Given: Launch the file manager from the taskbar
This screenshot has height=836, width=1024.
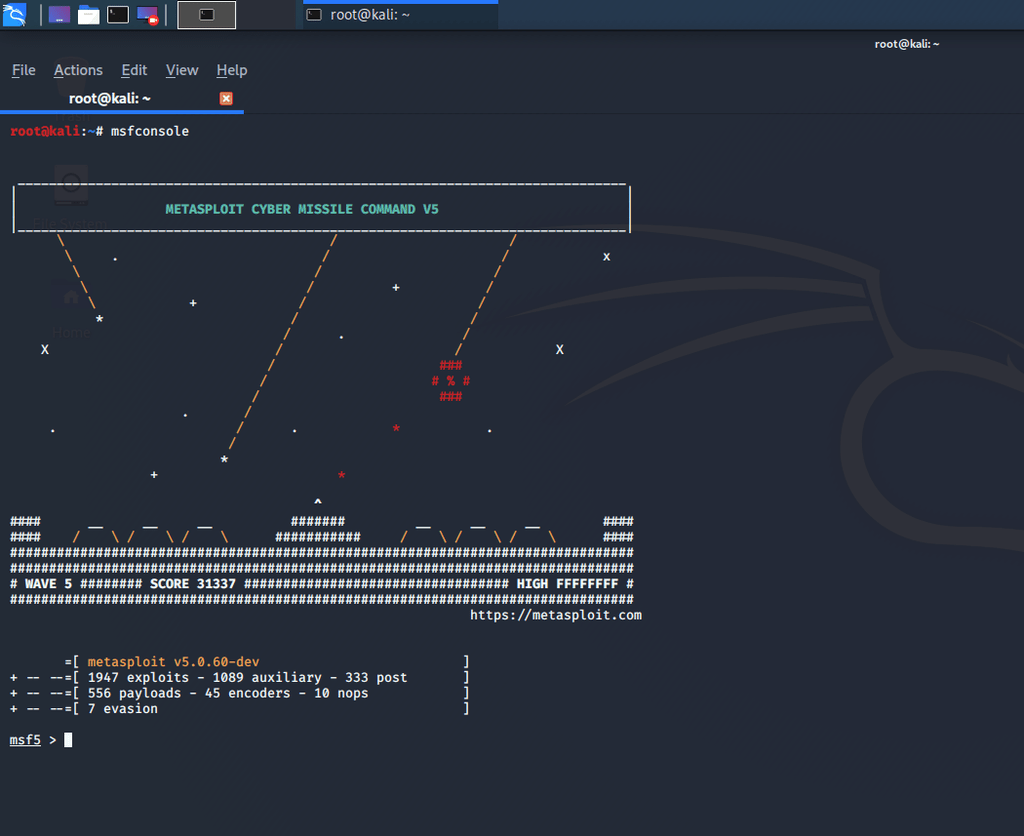Looking at the screenshot, I should point(88,14).
